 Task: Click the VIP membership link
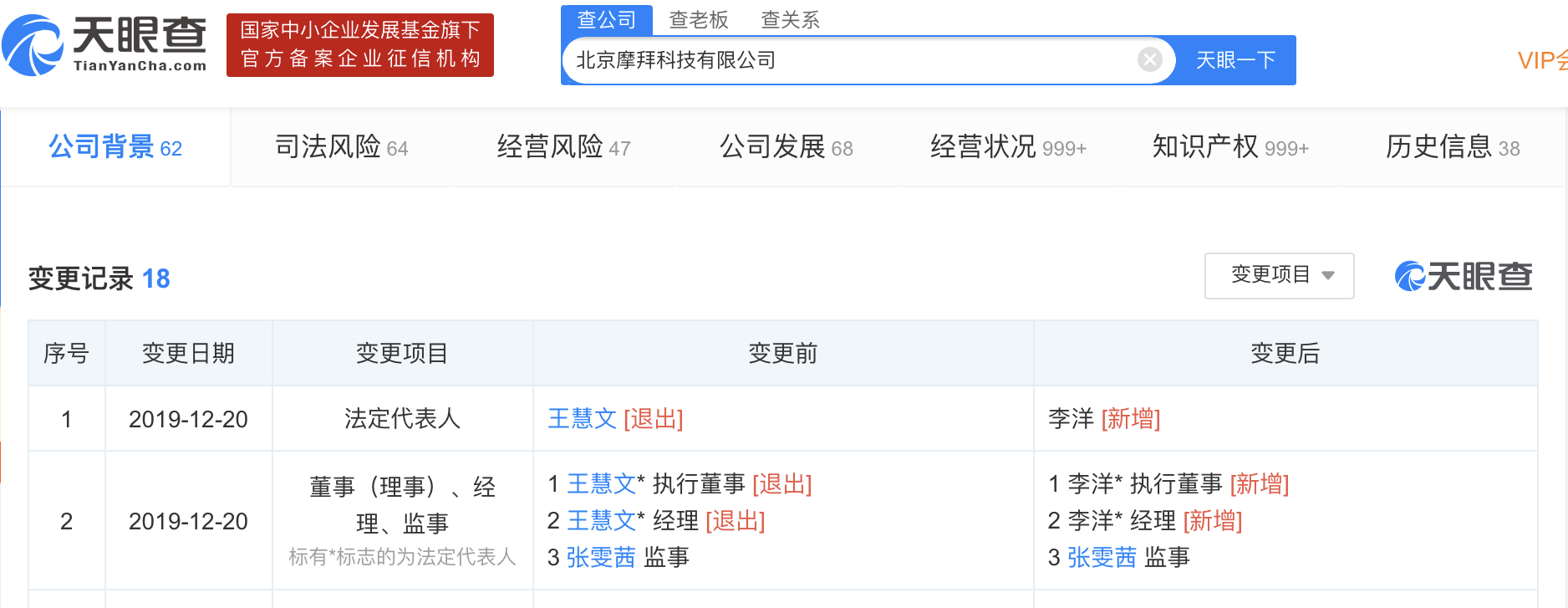(1542, 60)
